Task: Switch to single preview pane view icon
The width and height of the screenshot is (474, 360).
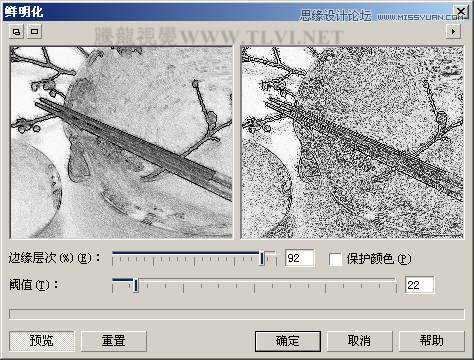Action: [34, 32]
